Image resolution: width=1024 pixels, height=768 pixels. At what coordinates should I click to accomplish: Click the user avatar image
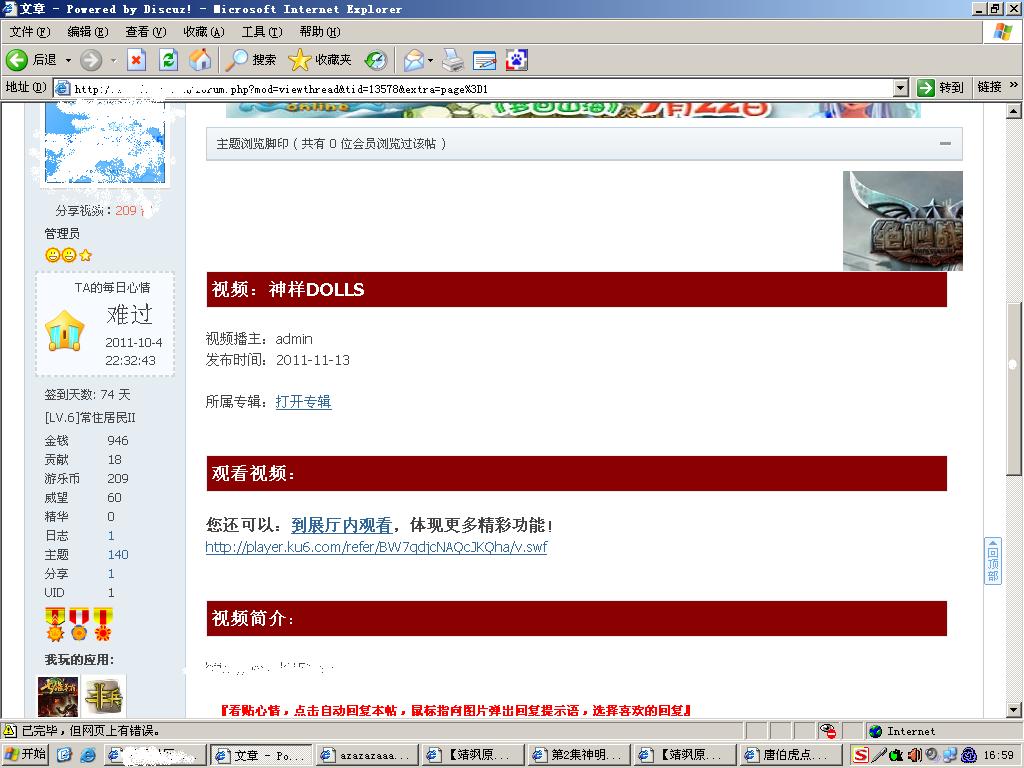104,142
